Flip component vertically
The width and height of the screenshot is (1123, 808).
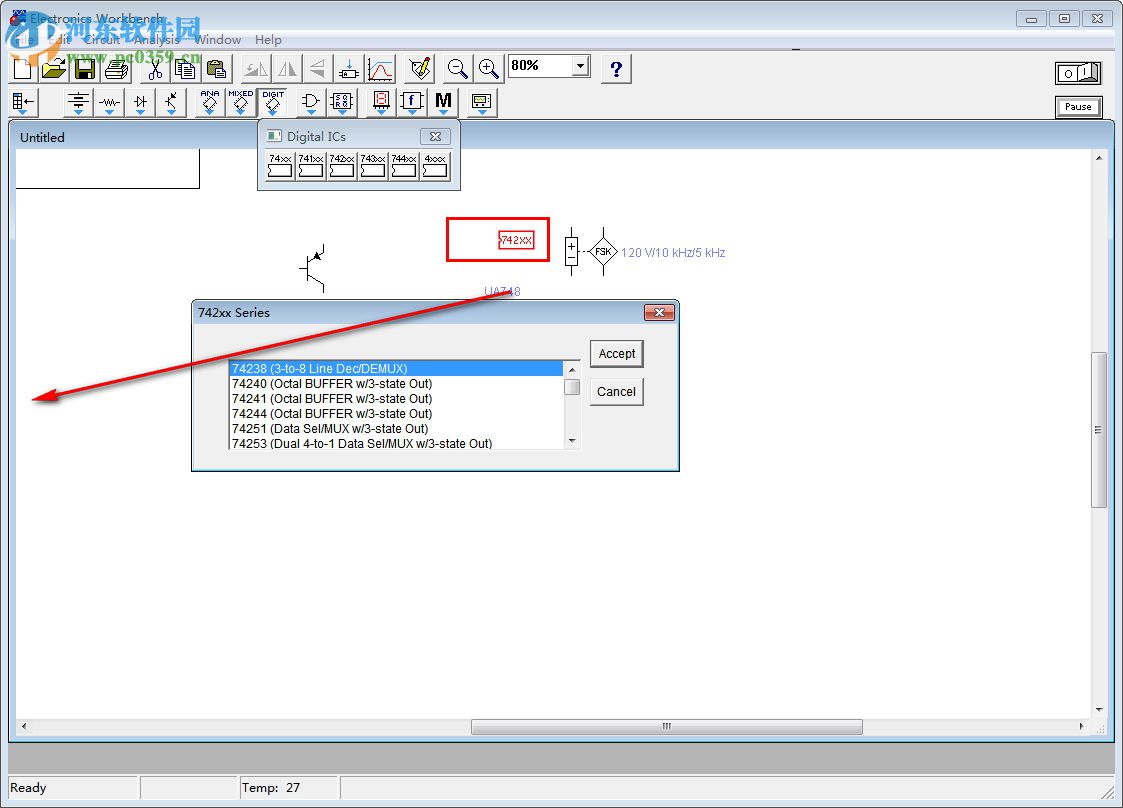point(318,69)
